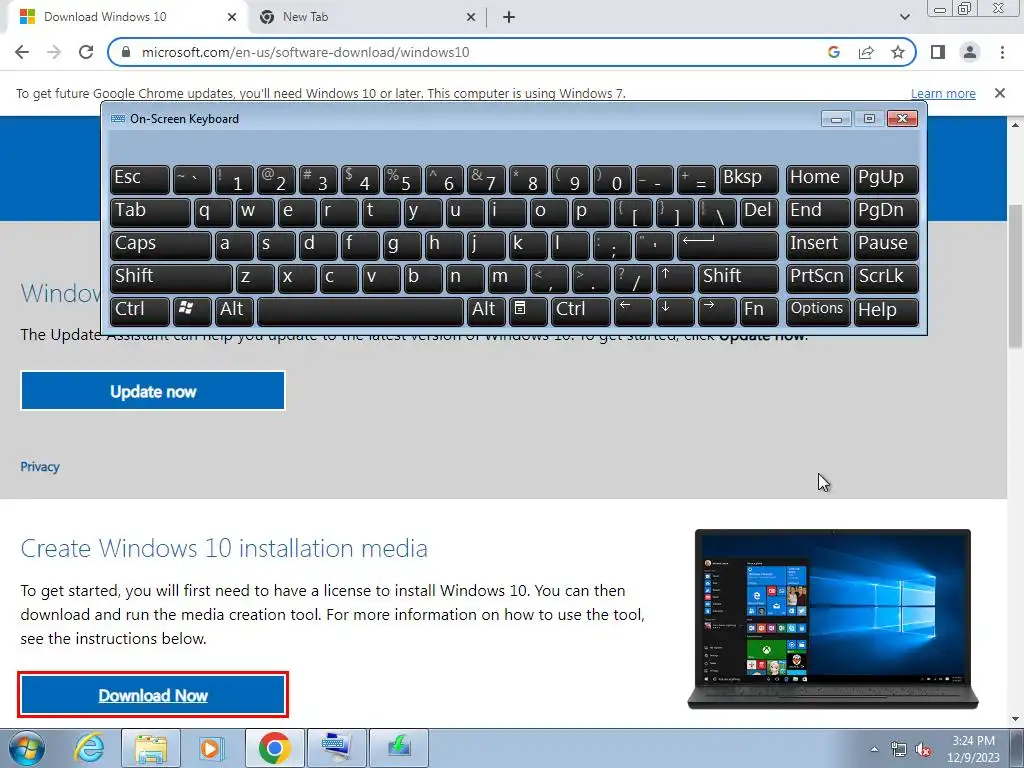This screenshot has height=768, width=1024.
Task: Open Windows Explorer folder in taskbar
Action: 151,748
